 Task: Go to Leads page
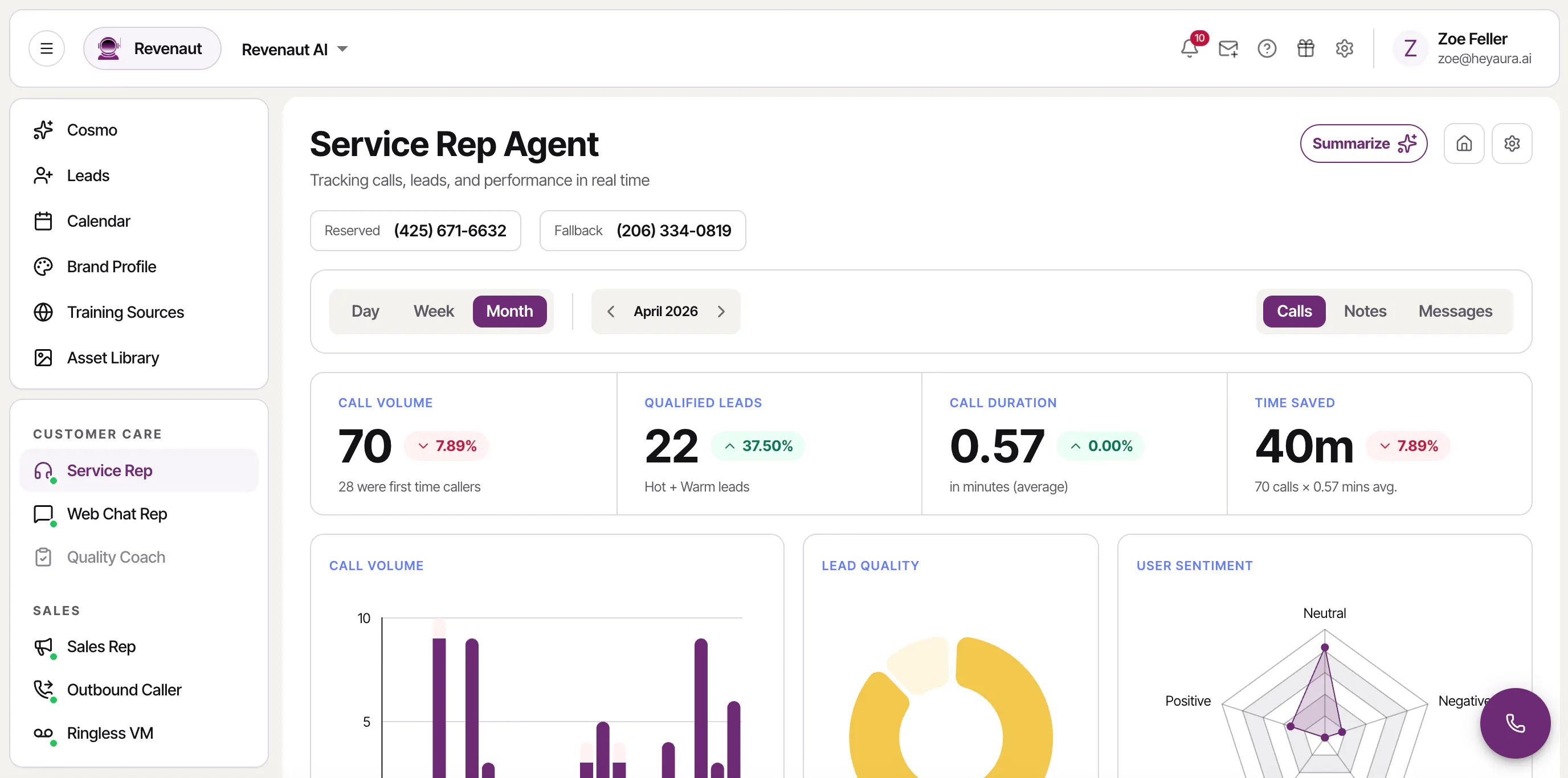coord(139,175)
